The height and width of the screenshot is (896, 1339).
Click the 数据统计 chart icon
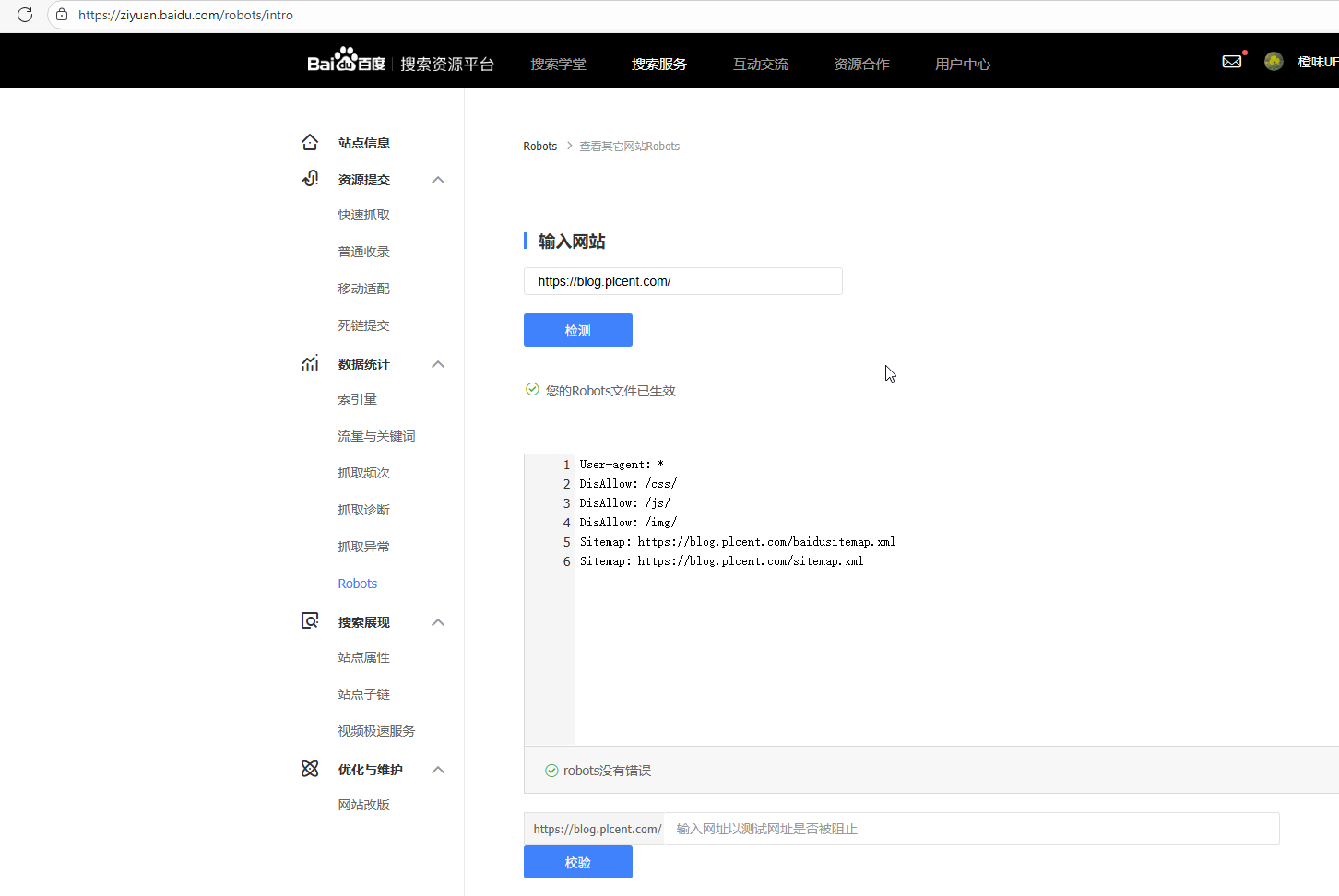point(310,363)
